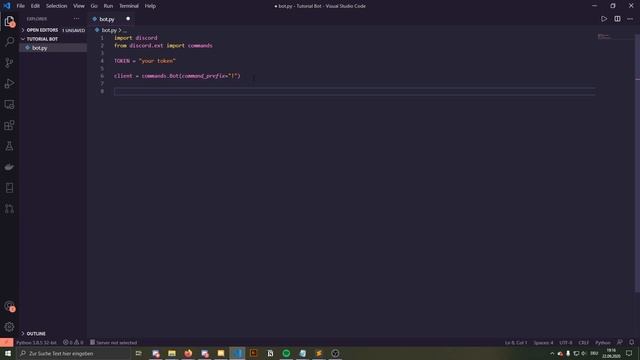Image resolution: width=640 pixels, height=360 pixels.
Task: Click the bot.py breadcrumb item
Action: tap(109, 30)
